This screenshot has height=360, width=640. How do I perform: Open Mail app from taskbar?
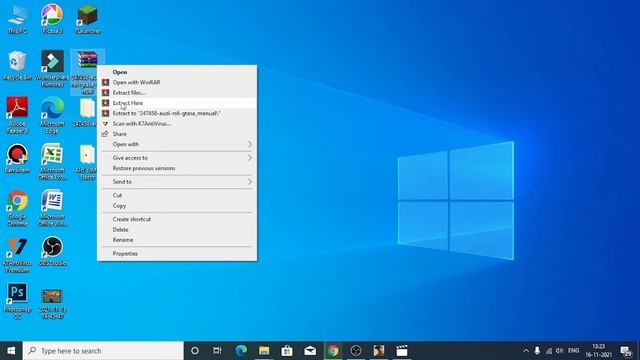(310, 351)
